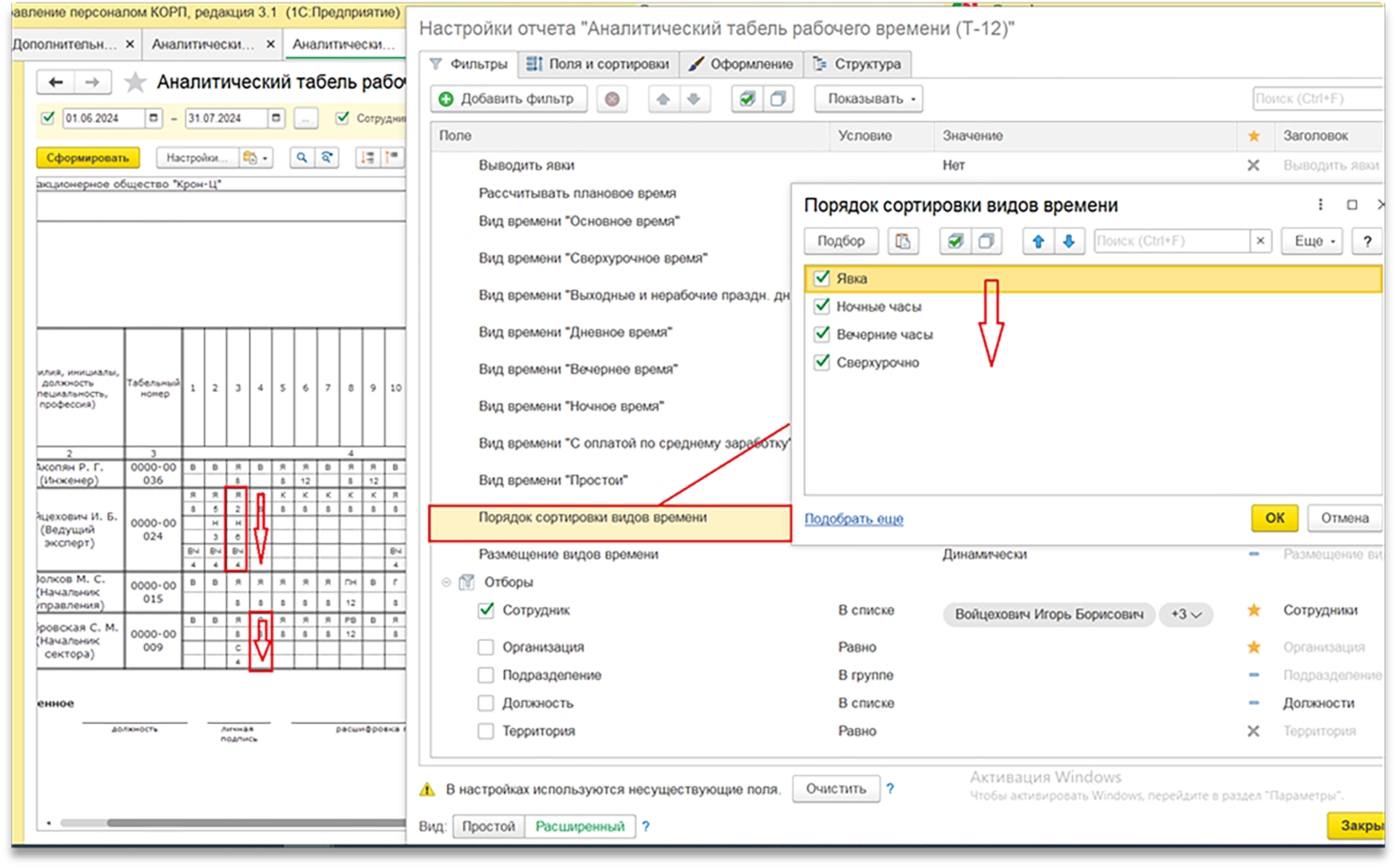This screenshot has height=868, width=1398.
Task: Open the Показывать dropdown
Action: [x=869, y=99]
